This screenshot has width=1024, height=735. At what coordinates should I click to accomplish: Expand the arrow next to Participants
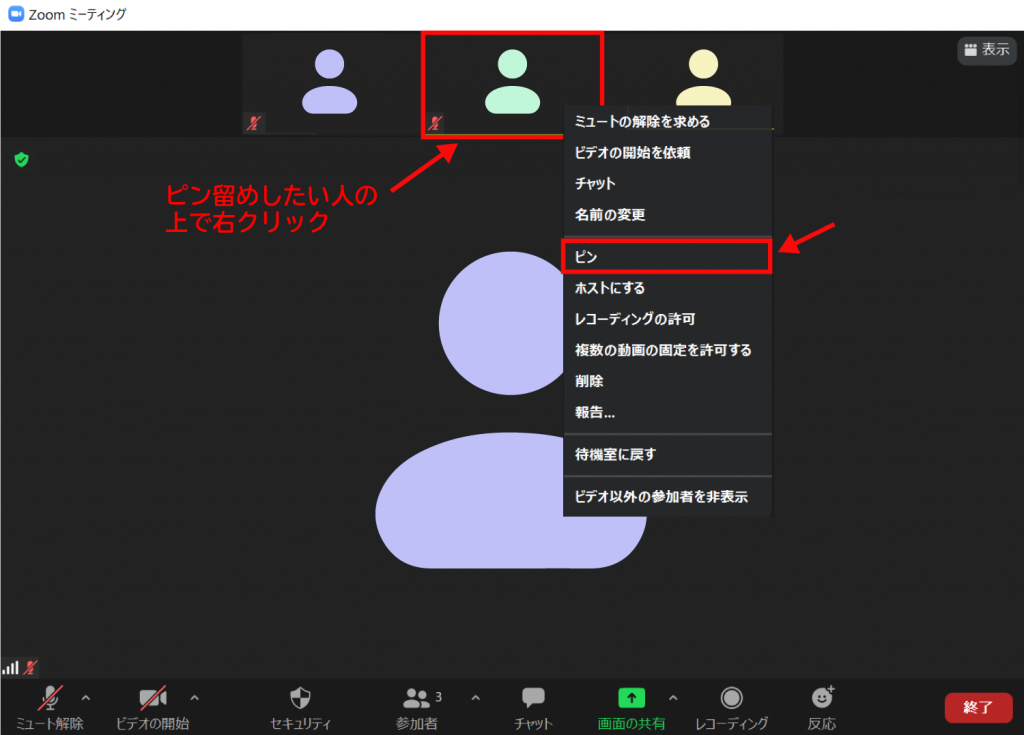tap(475, 697)
